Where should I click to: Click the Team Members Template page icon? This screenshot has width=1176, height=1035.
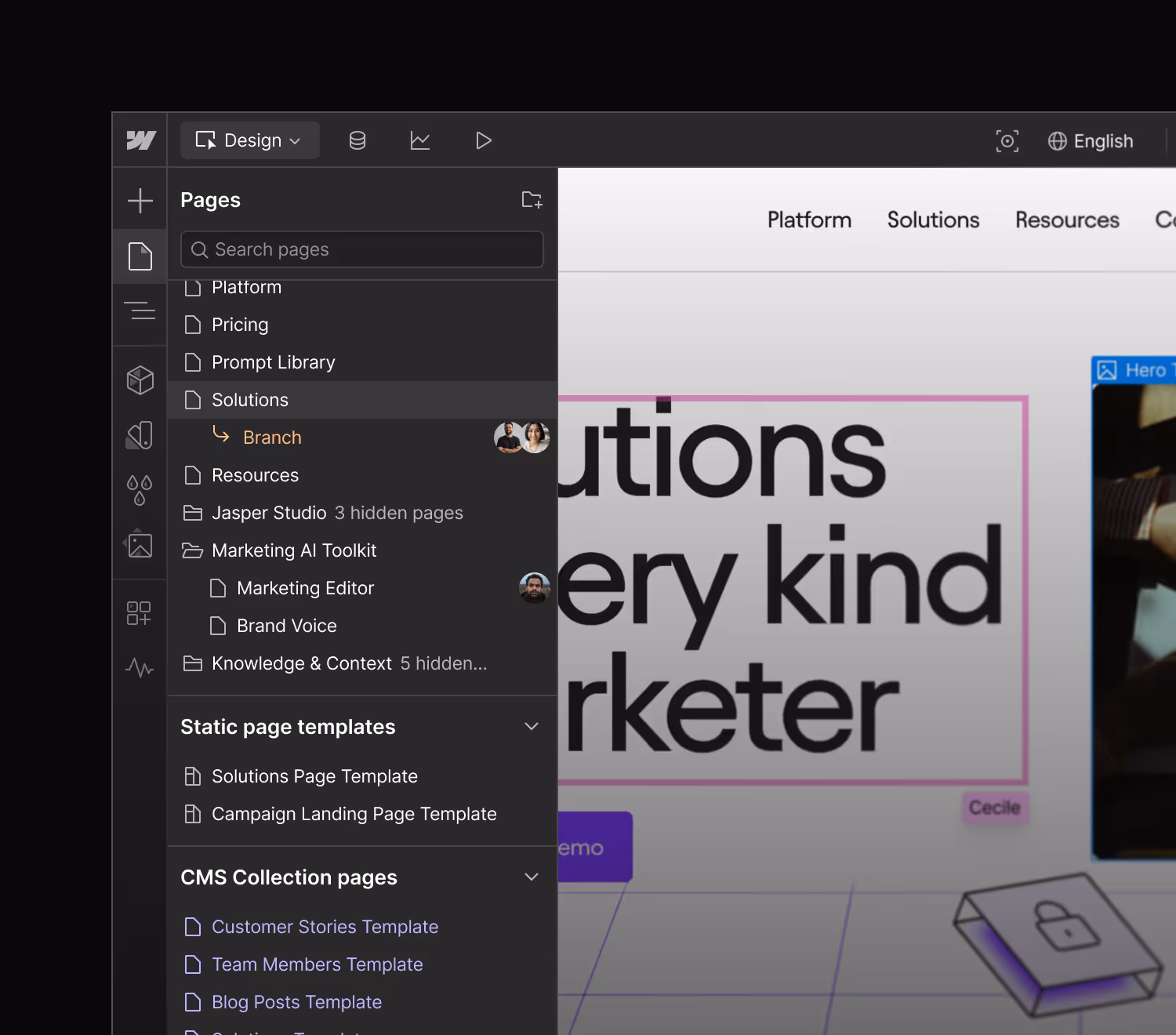tap(192, 964)
